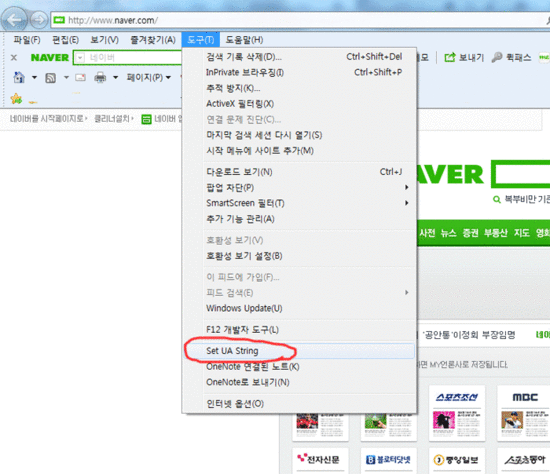Expand the Naver toolbar search dropdown arrow
The image size is (550, 474).
[80, 58]
